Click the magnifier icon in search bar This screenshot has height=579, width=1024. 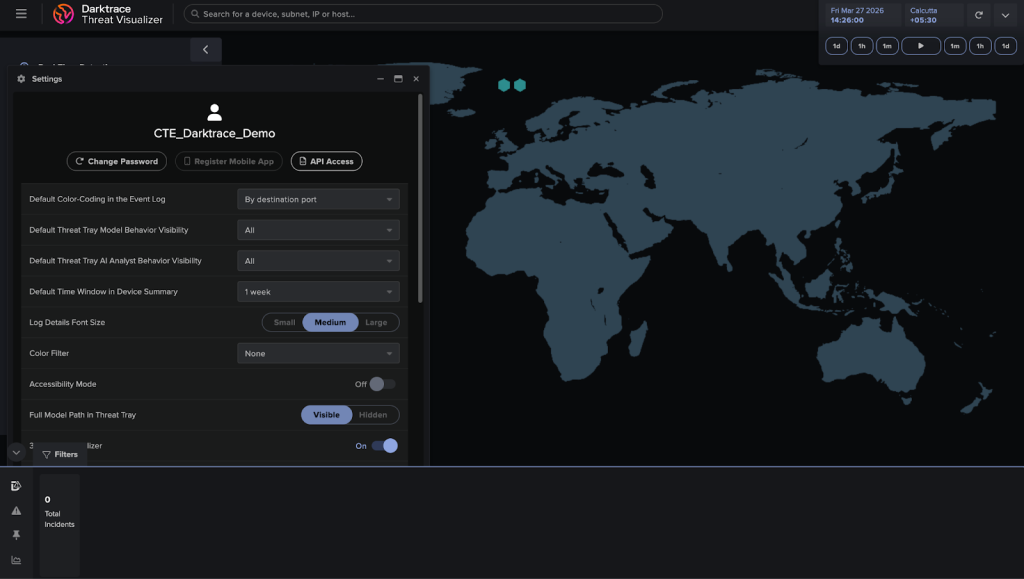195,14
